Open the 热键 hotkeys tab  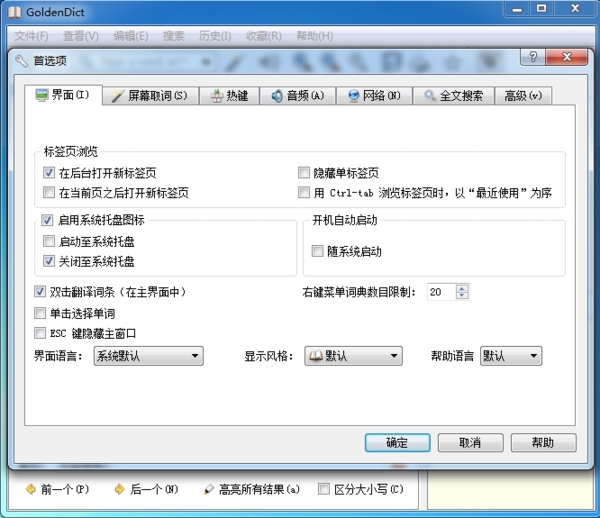(230, 96)
